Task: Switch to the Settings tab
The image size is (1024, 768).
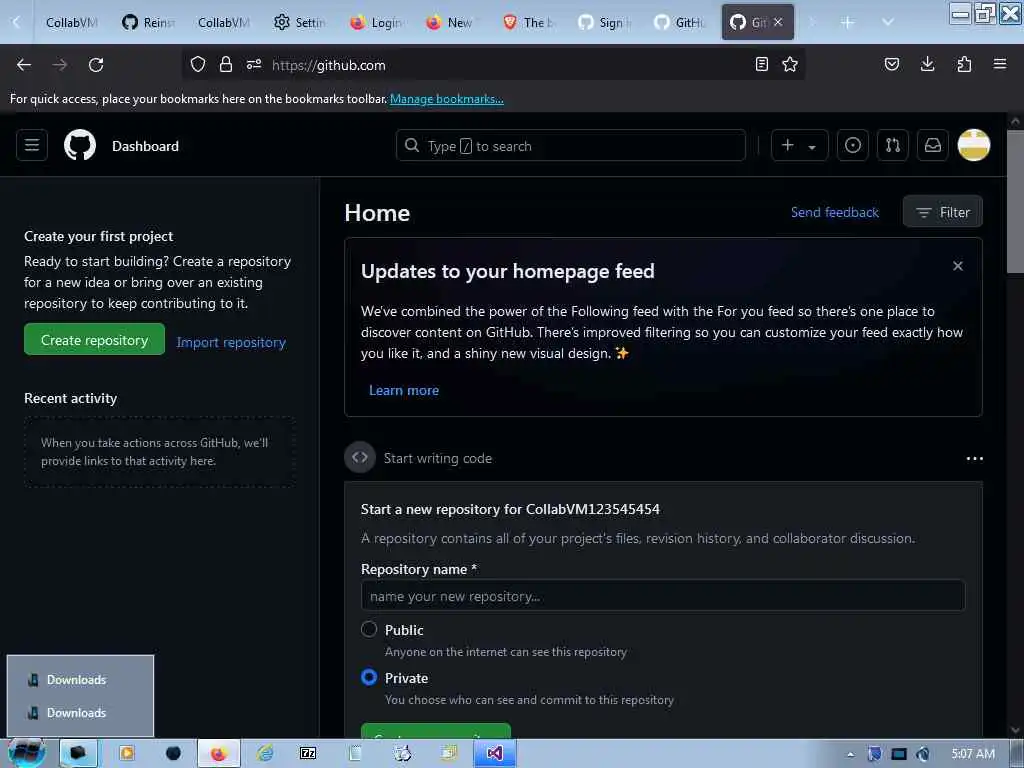Action: [300, 22]
